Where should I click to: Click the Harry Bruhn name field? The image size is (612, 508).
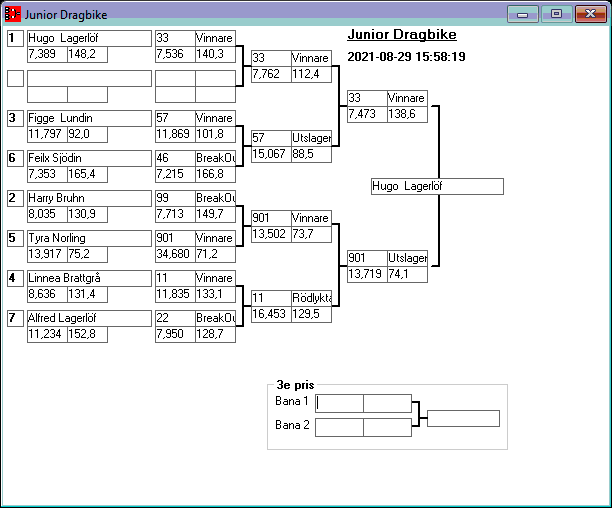89,198
